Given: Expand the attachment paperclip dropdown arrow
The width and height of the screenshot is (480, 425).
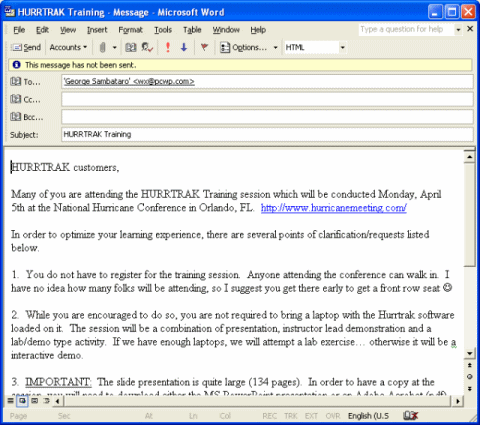Looking at the screenshot, I should 114,48.
